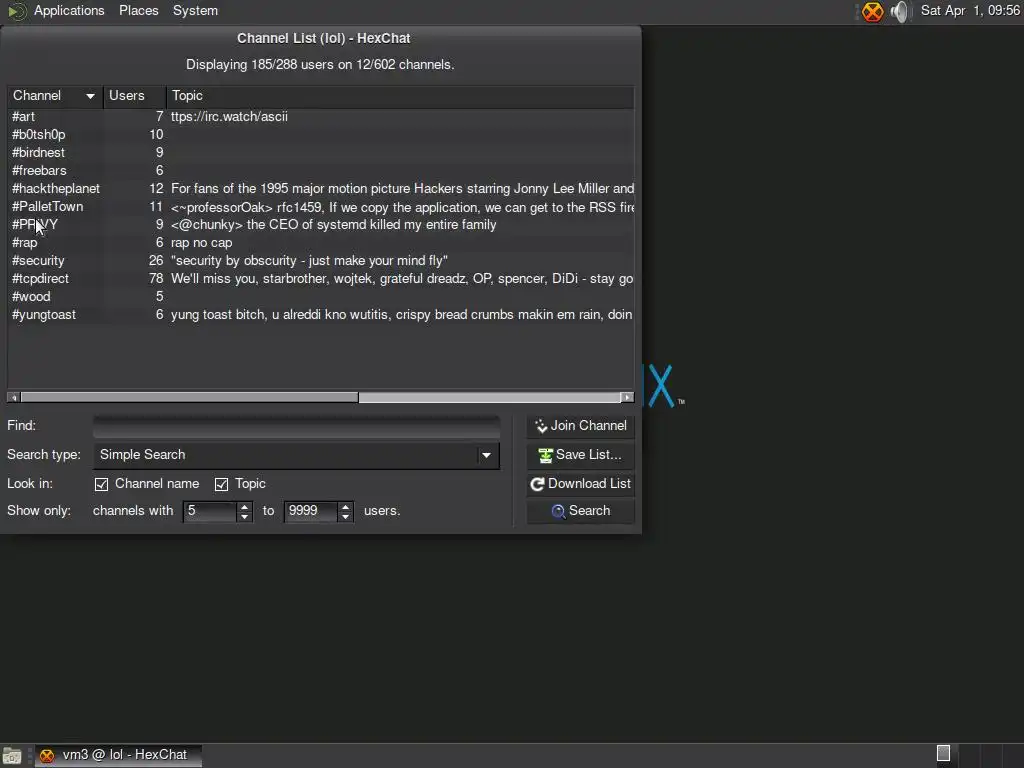
Task: Select the #wood channel row
Action: click(320, 296)
